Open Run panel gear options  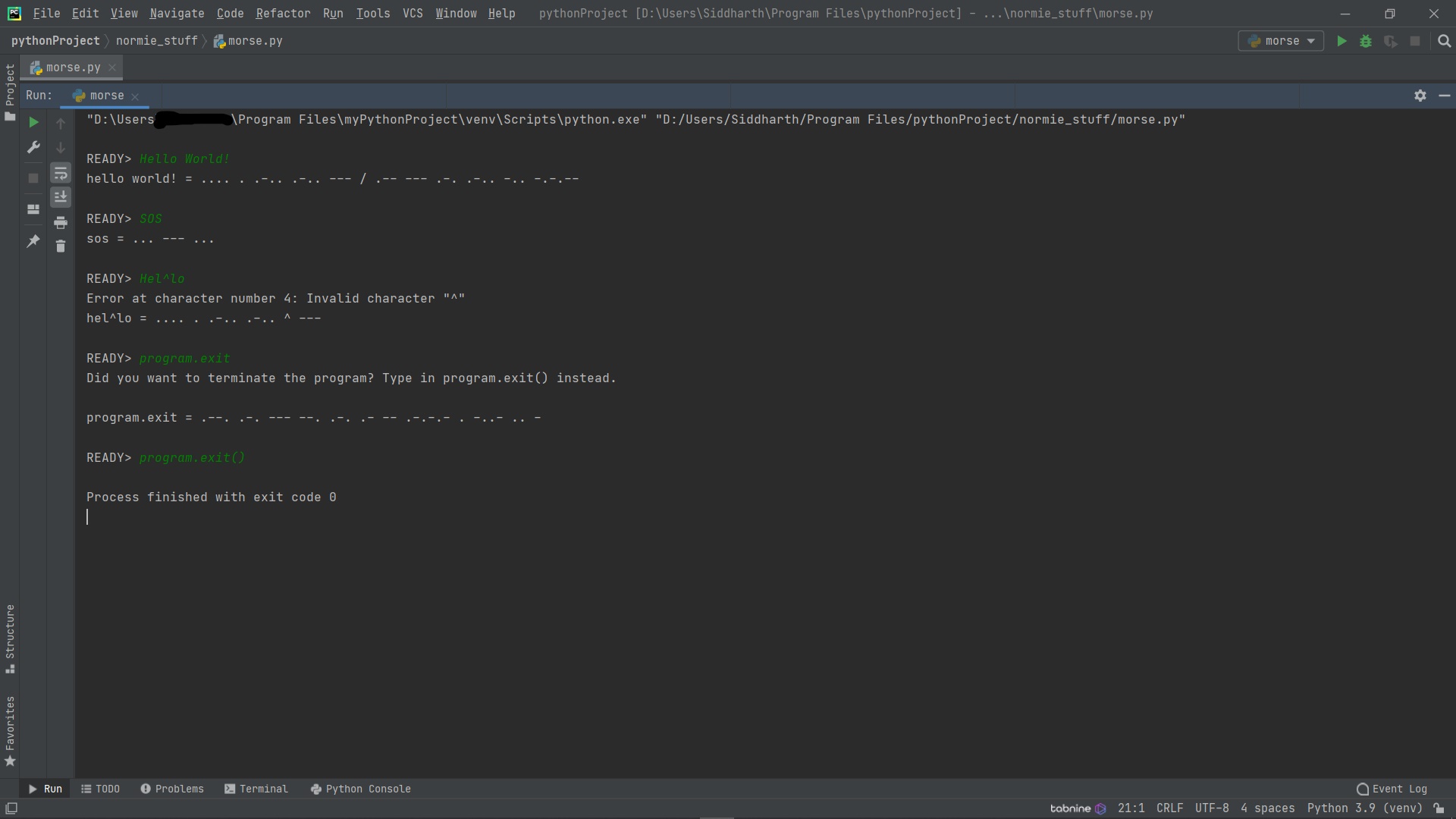[1420, 96]
